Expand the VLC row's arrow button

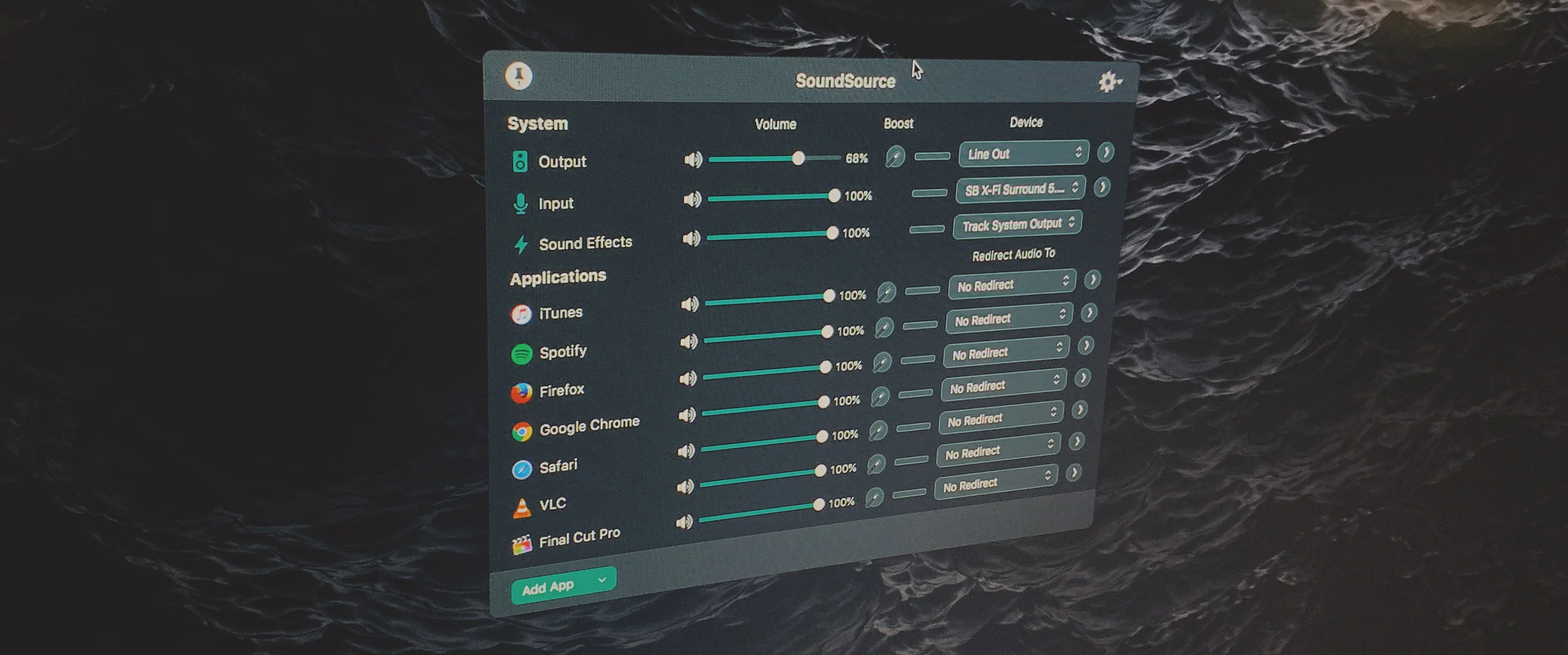pos(1076,441)
